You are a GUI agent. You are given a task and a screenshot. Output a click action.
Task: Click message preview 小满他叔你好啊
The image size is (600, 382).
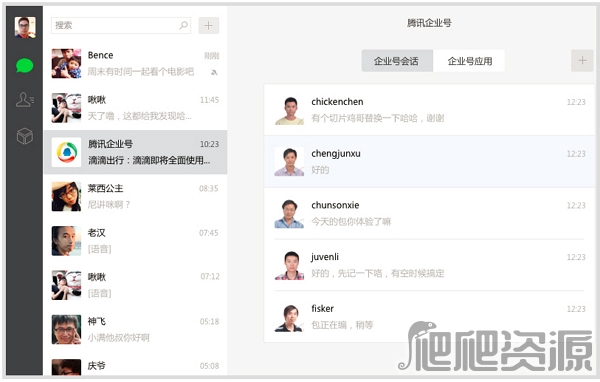[119, 338]
